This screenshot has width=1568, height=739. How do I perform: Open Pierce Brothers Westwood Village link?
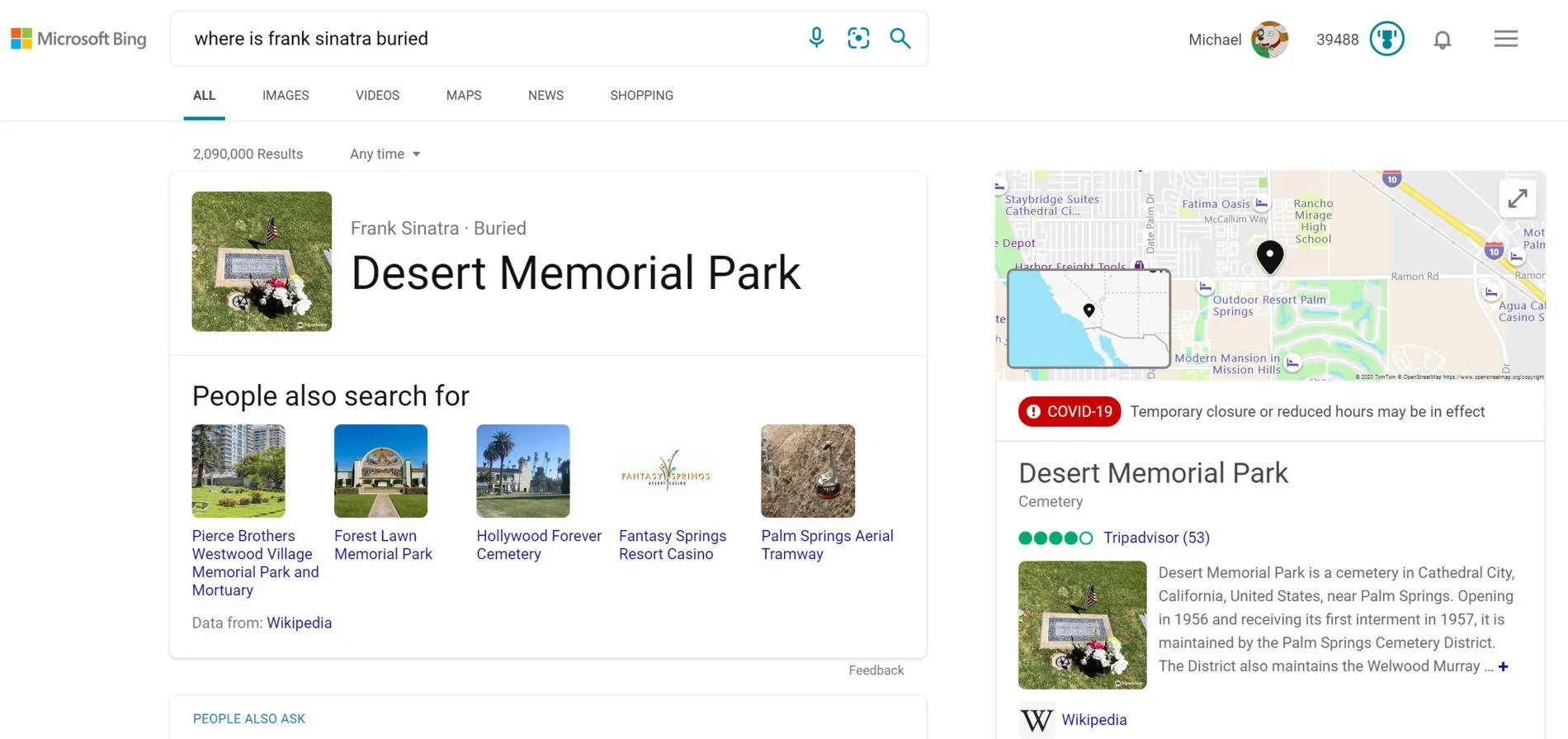(x=255, y=563)
